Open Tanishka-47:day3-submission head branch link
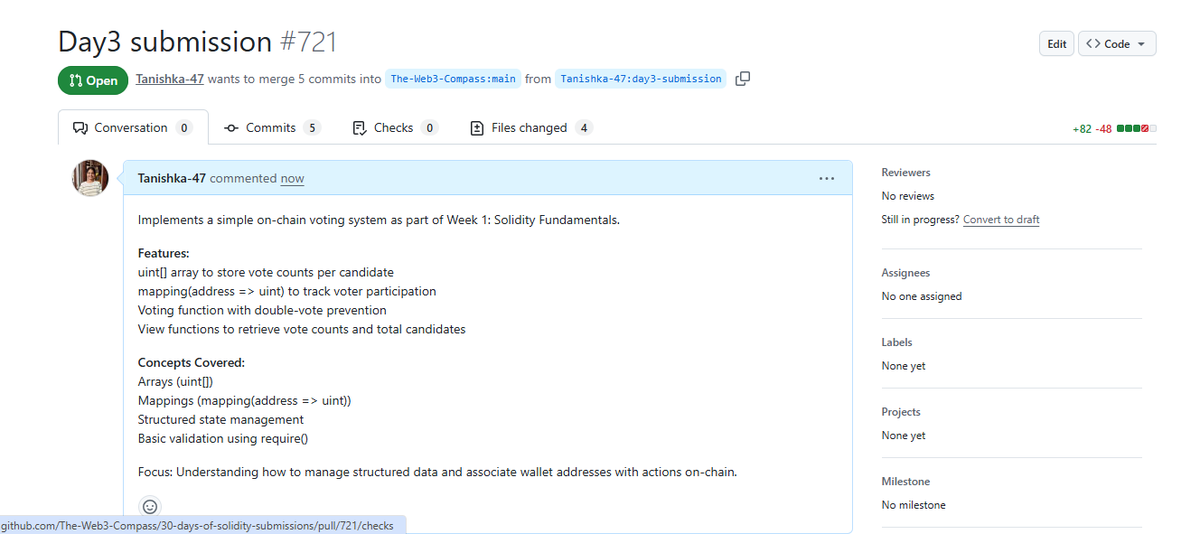1200x534 pixels. [641, 79]
